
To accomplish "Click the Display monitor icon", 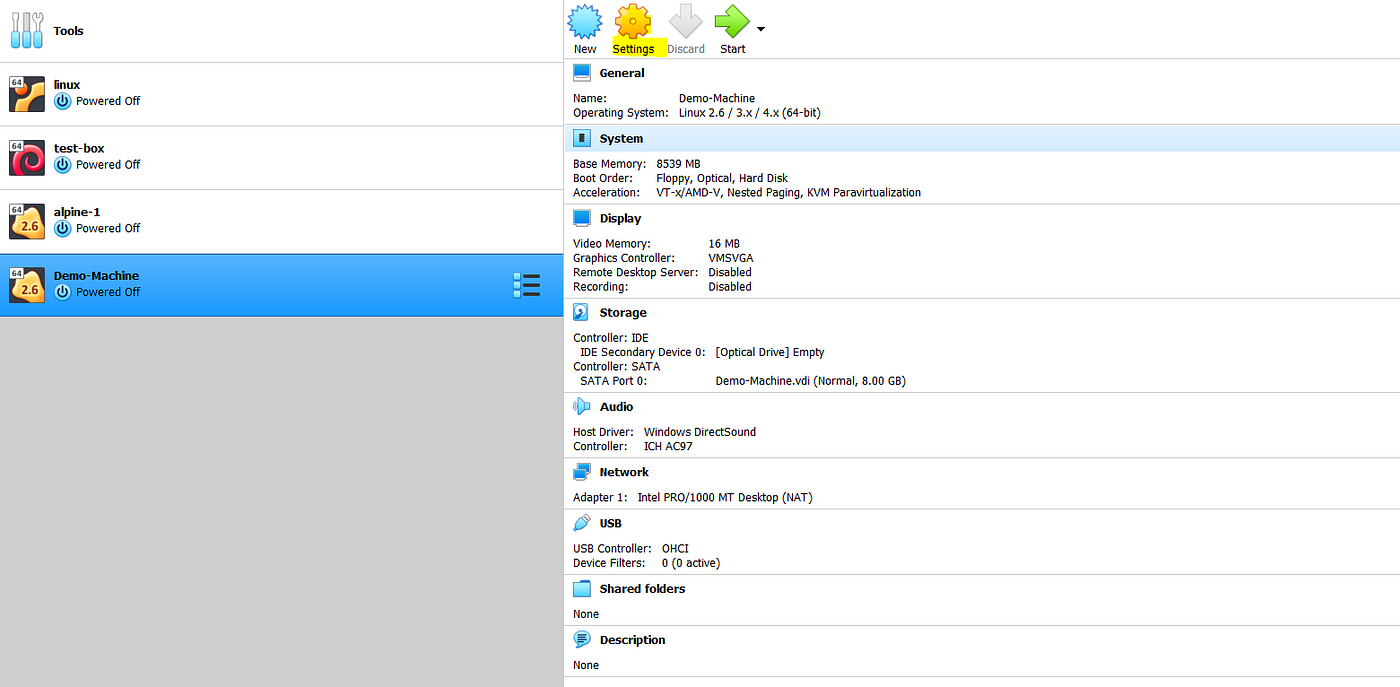I will click(582, 218).
